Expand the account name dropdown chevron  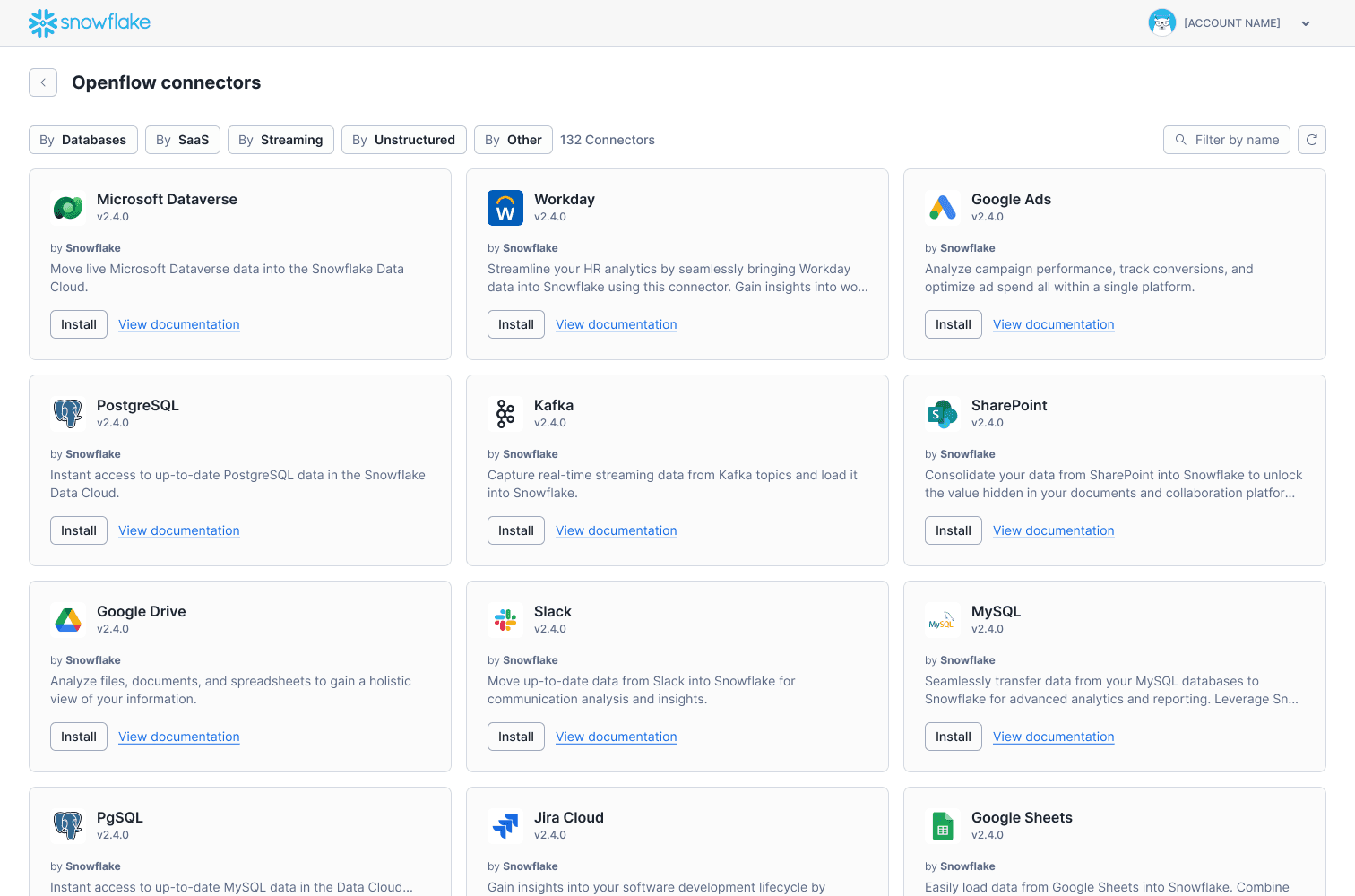(x=1306, y=23)
